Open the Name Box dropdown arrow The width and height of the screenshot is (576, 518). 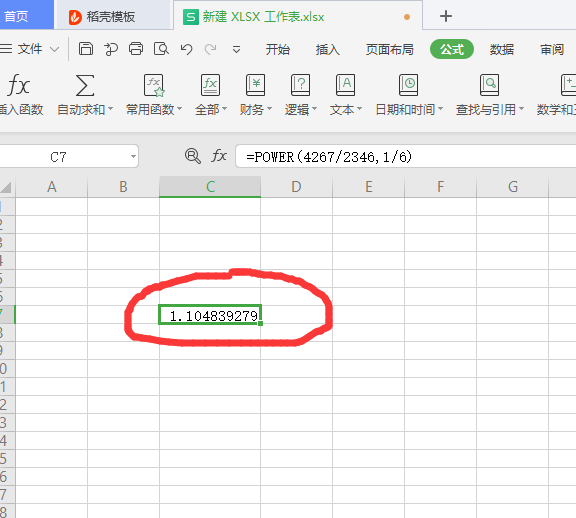(x=133, y=157)
